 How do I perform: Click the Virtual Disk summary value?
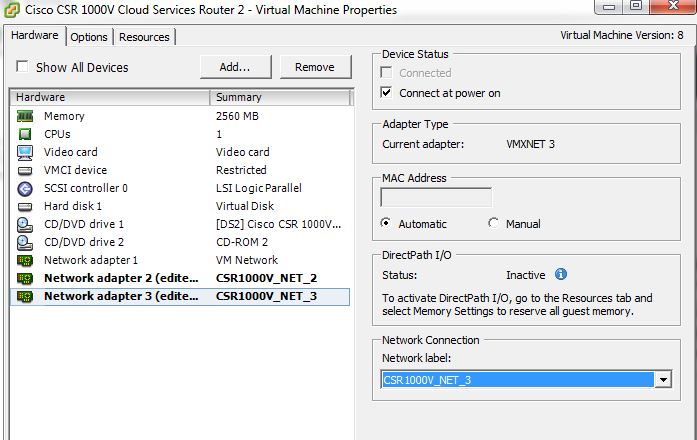[x=245, y=207]
